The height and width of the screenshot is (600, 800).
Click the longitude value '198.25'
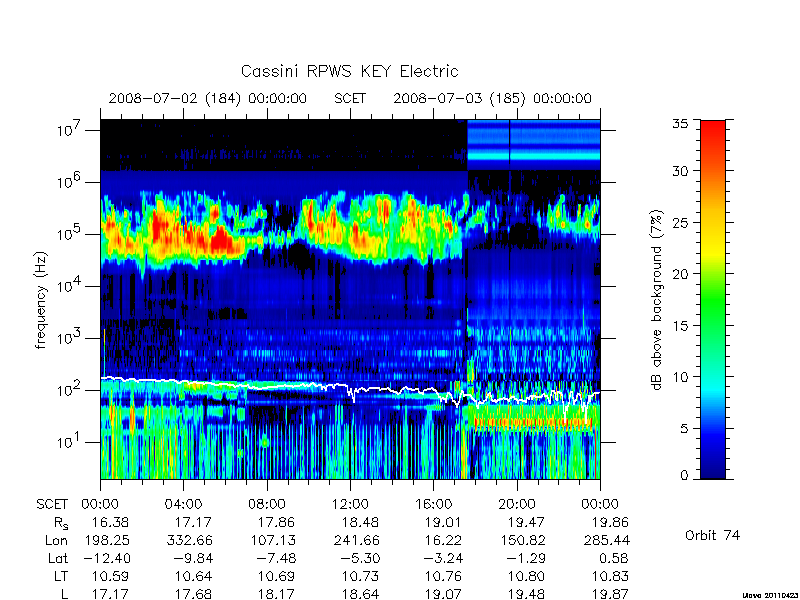pyautogui.click(x=106, y=540)
